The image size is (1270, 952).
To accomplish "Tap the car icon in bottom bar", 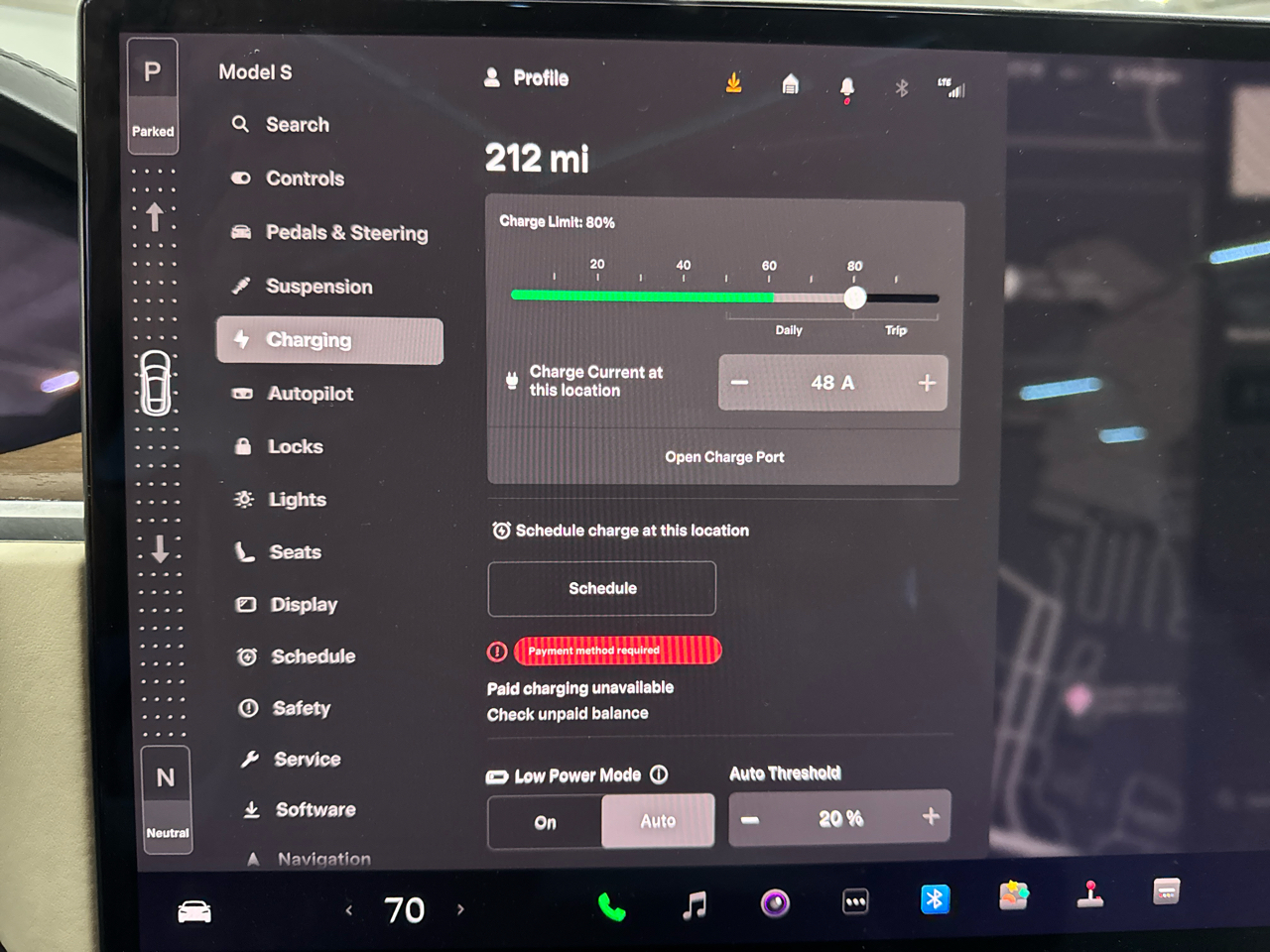I will click(x=194, y=911).
